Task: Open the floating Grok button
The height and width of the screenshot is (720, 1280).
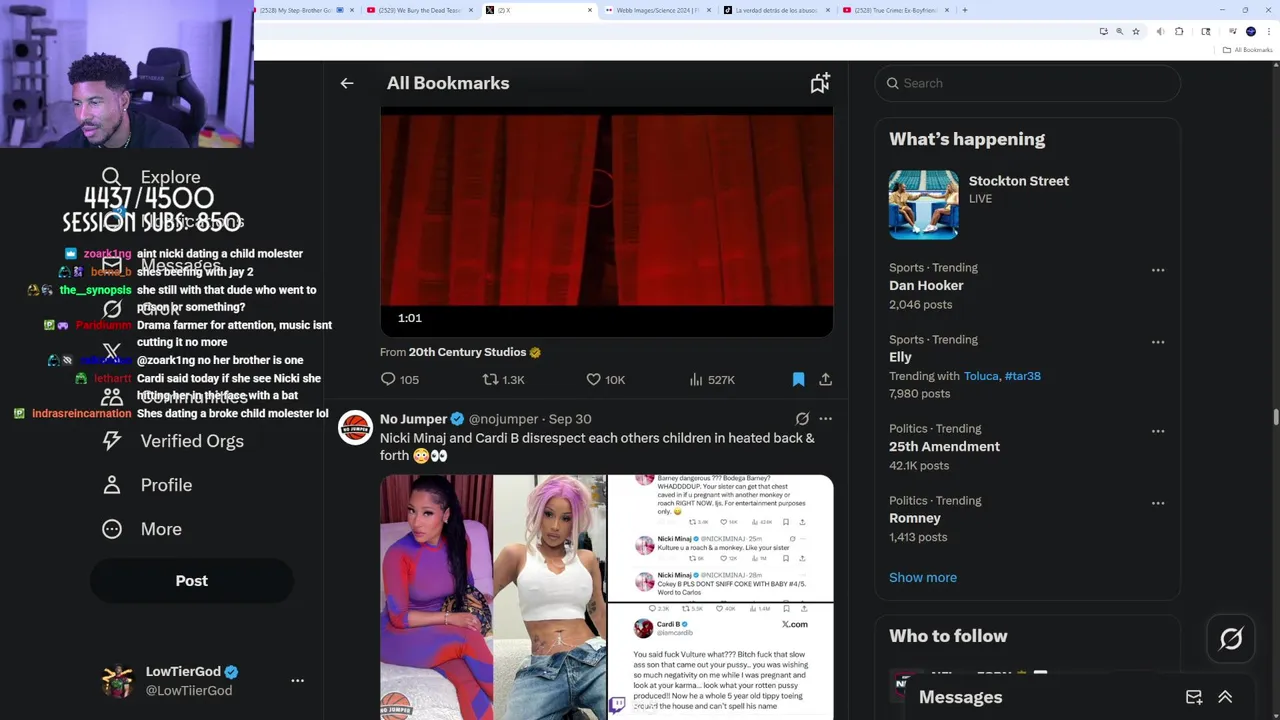Action: [1231, 639]
